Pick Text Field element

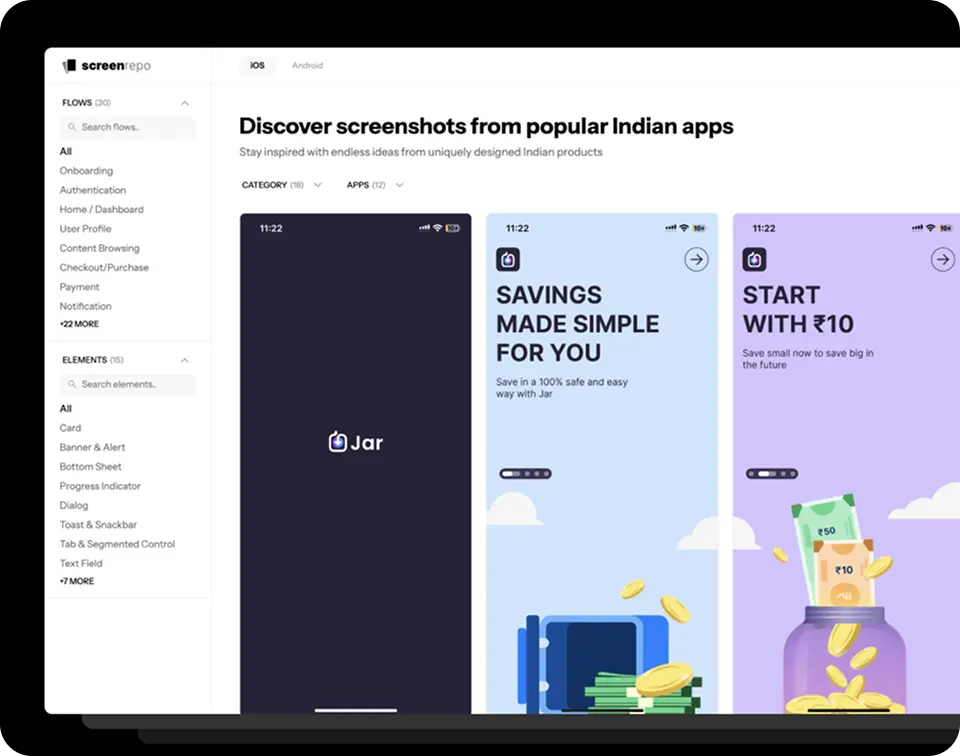click(x=81, y=563)
